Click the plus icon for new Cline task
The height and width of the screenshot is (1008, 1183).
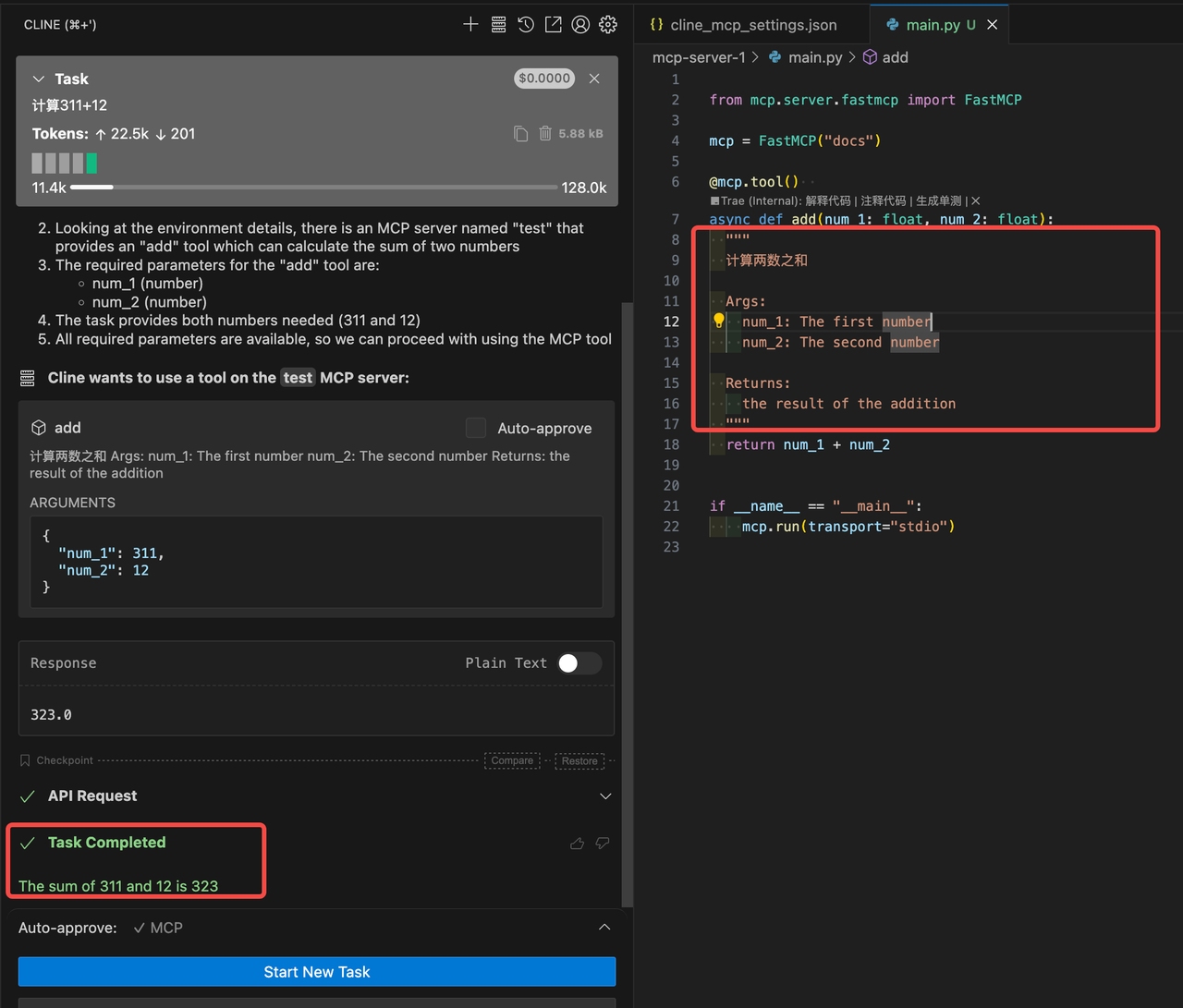click(470, 25)
